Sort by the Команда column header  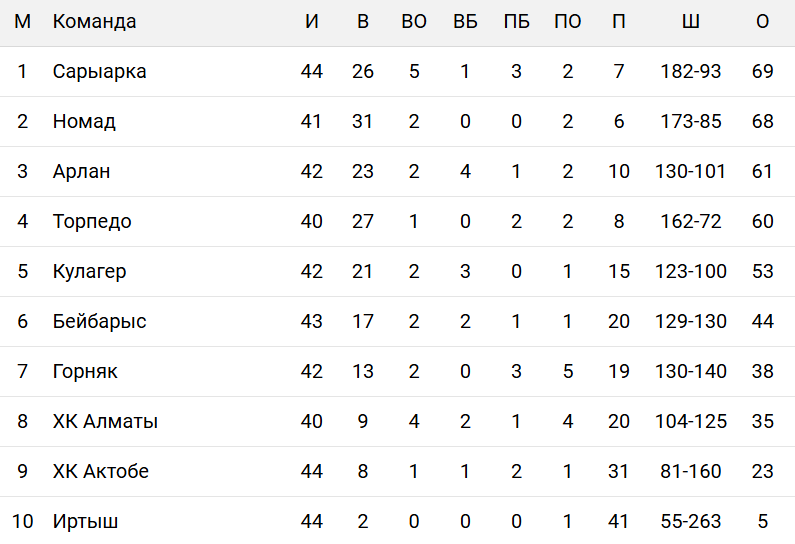point(94,22)
